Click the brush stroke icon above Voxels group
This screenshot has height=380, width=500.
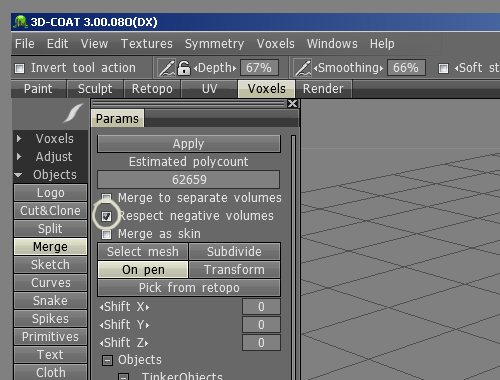(x=74, y=113)
